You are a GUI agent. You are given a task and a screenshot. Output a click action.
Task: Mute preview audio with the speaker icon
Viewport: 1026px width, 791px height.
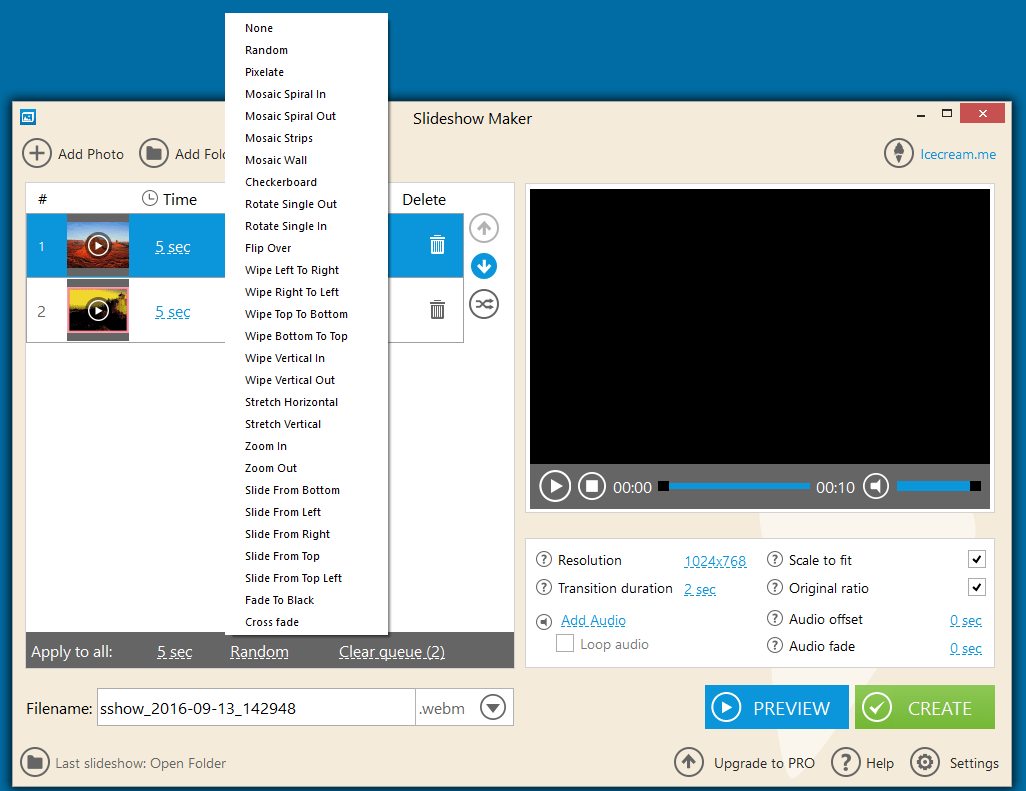pos(877,487)
